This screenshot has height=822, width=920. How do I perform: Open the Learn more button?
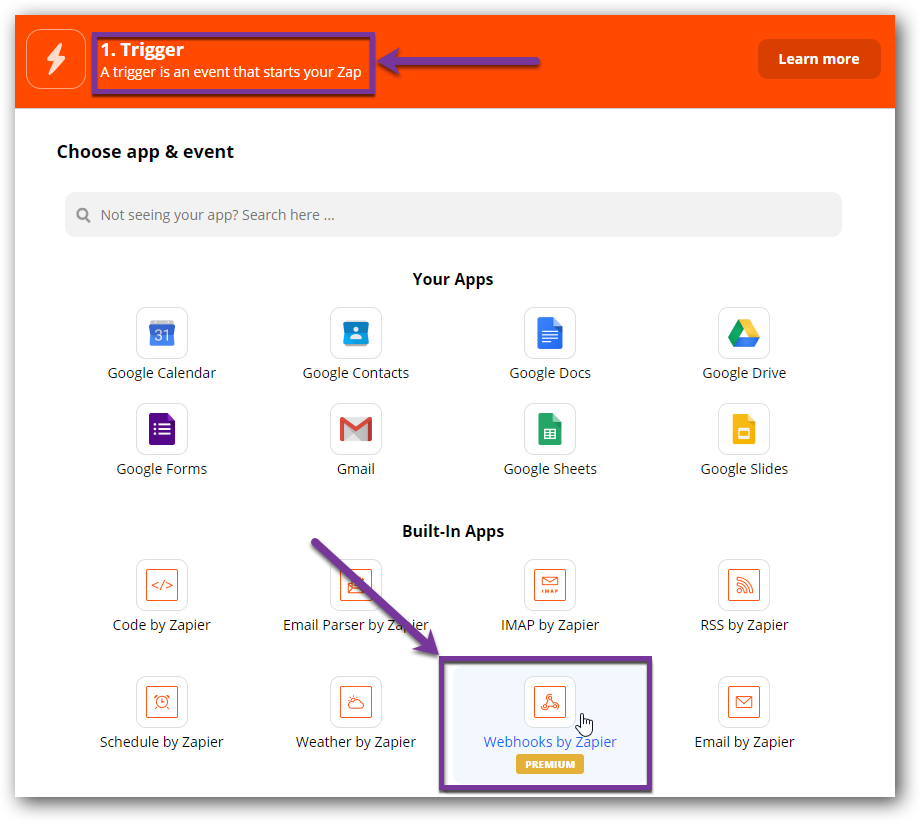pyautogui.click(x=819, y=59)
